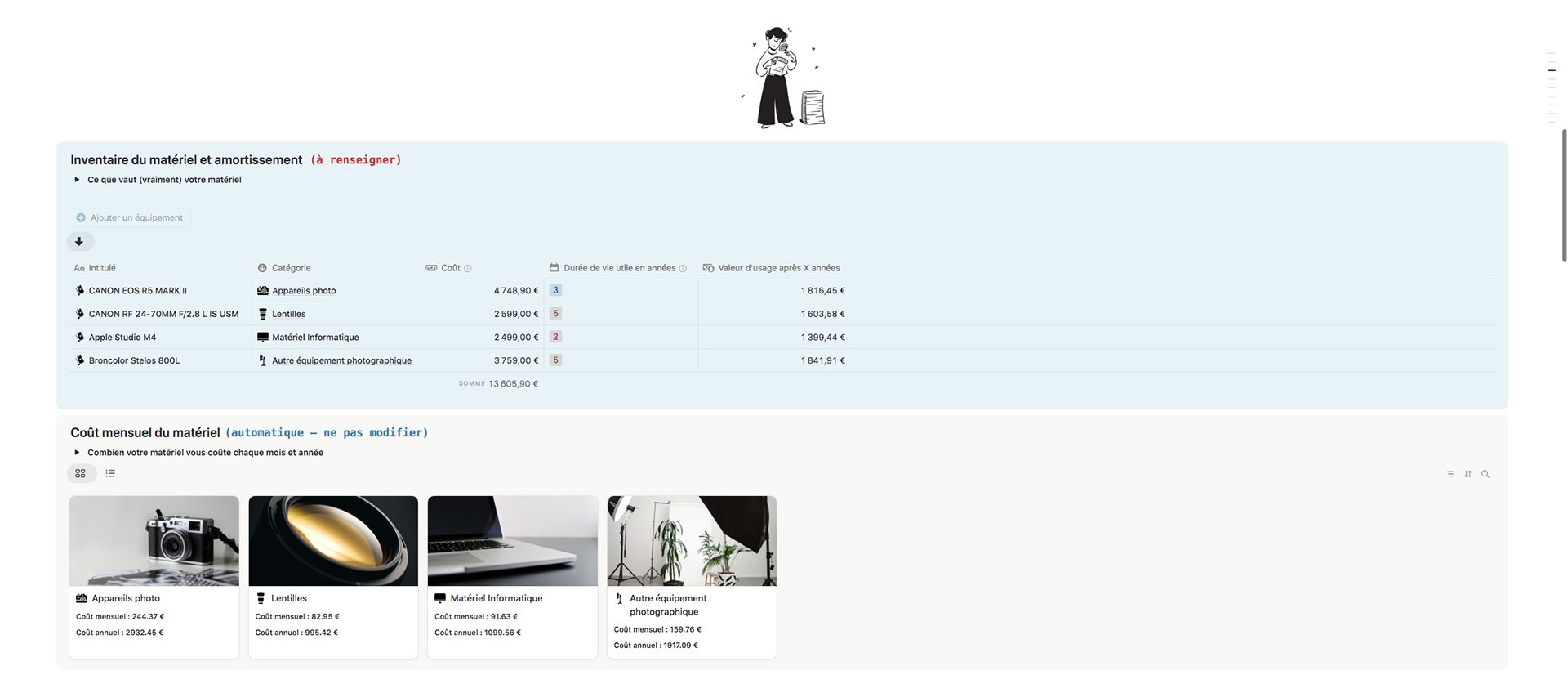Open Autre équipement photographique studio thumbnail
This screenshot has width=1568, height=675.
[x=692, y=541]
